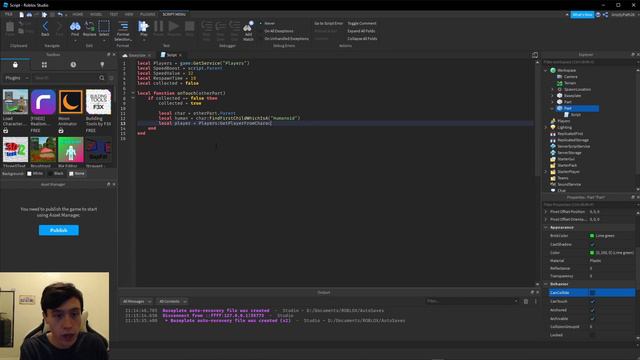The height and width of the screenshot is (360, 640).
Task: Expand the StarterPlayer tree node
Action: pyautogui.click(x=546, y=172)
